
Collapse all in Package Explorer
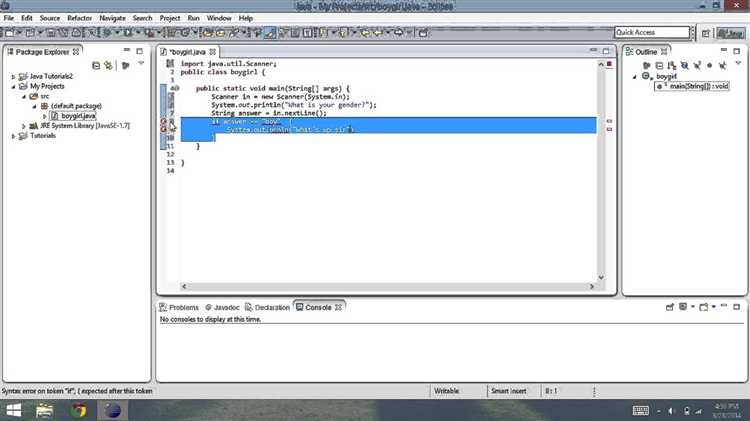(96, 65)
